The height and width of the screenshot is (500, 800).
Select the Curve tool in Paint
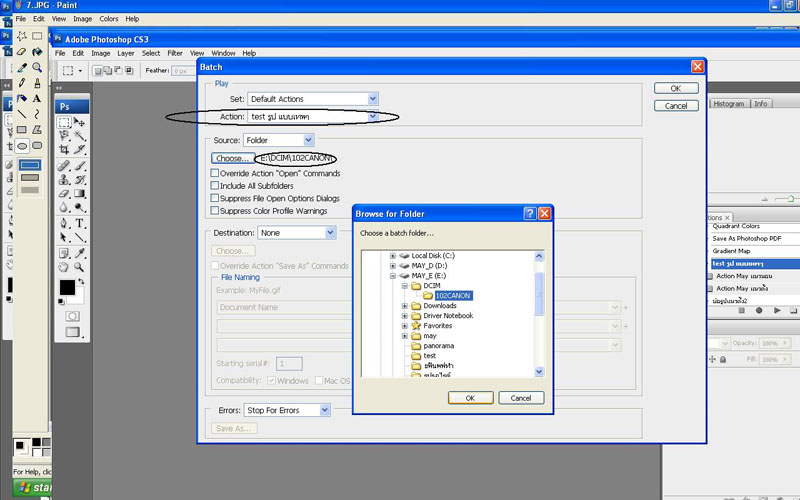point(37,114)
